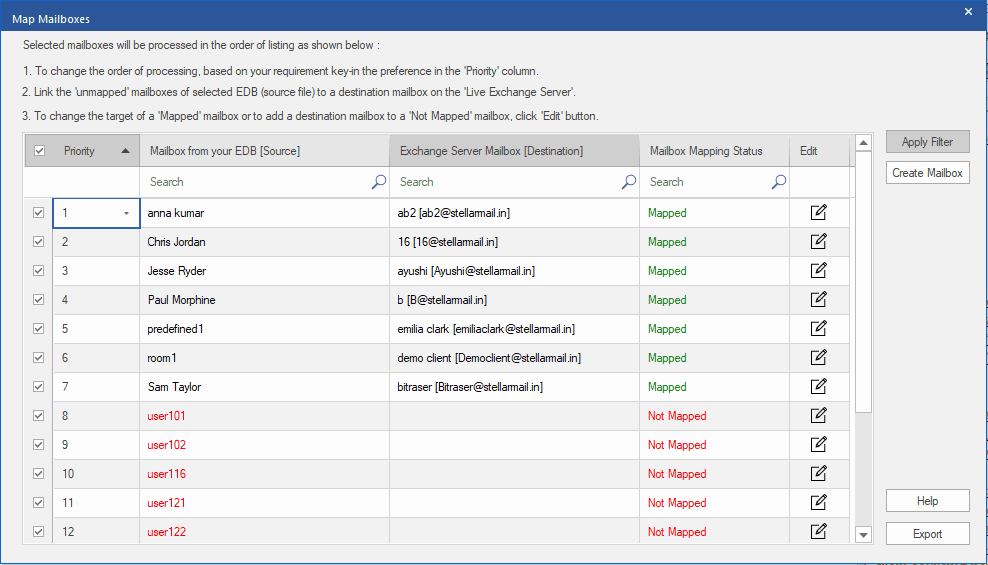Edit mapping for Sam Taylor mailbox
Viewport: 988px width, 565px height.
pos(818,386)
